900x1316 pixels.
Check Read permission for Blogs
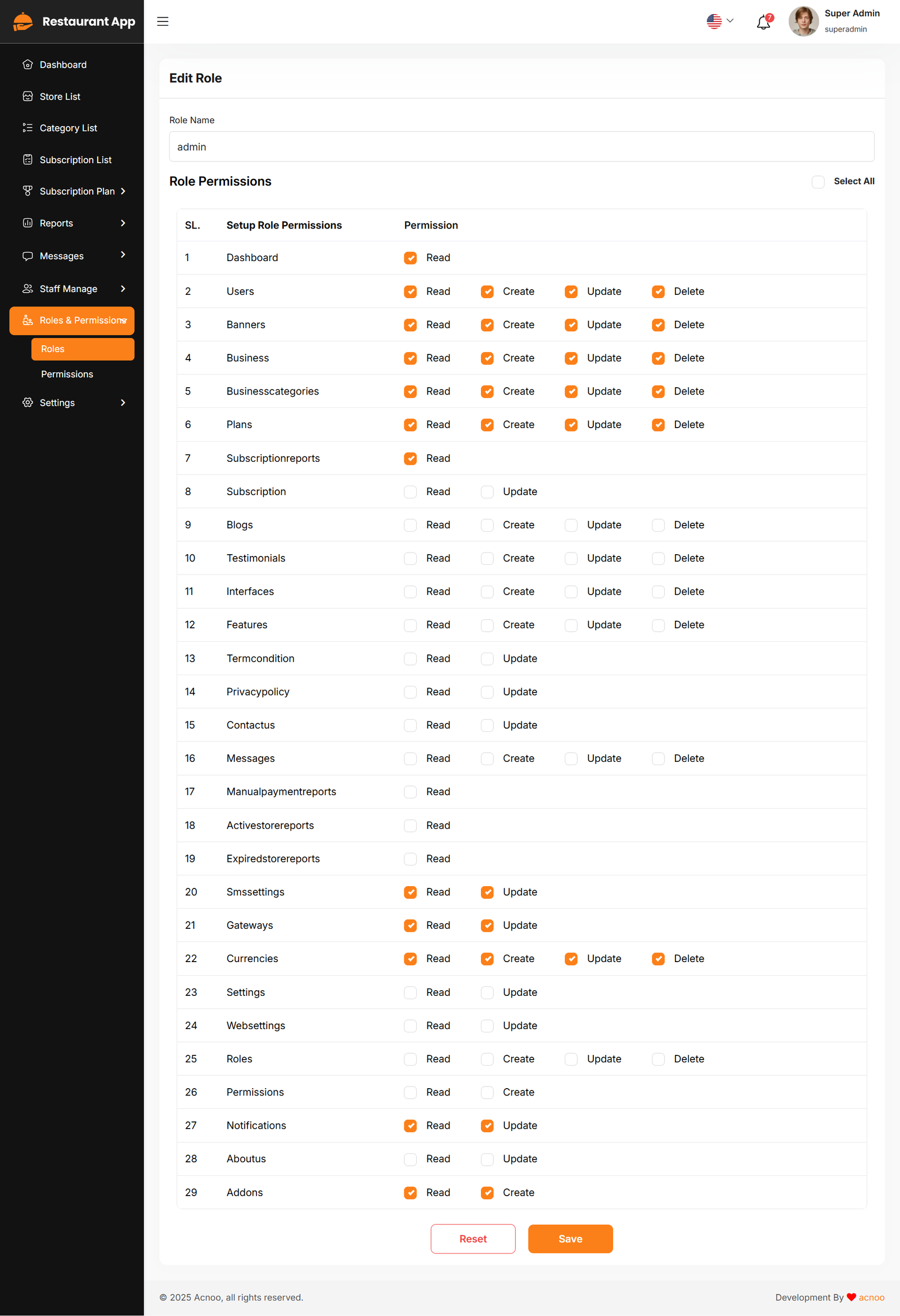[410, 525]
